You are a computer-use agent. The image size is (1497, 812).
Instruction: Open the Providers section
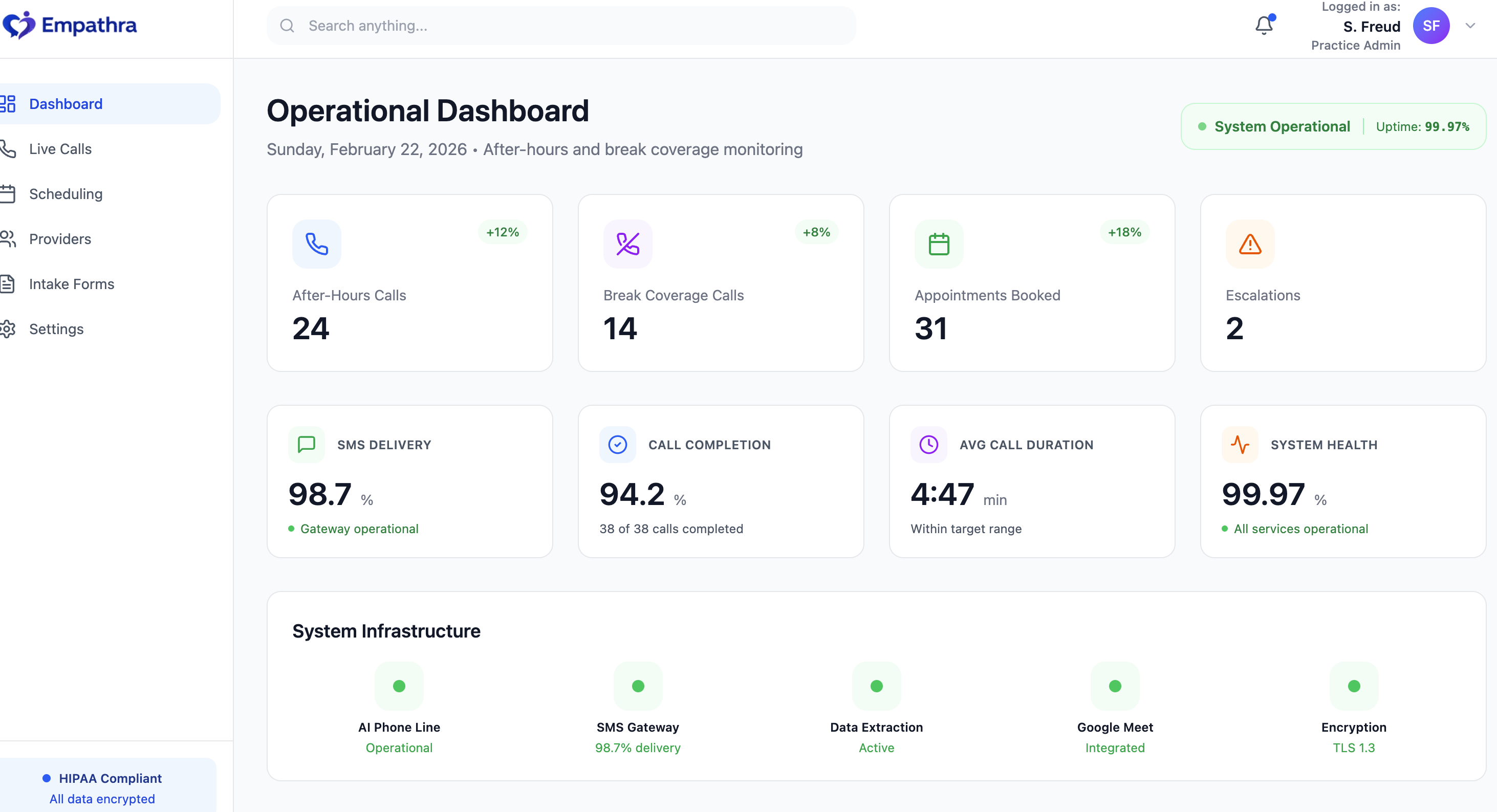point(60,239)
